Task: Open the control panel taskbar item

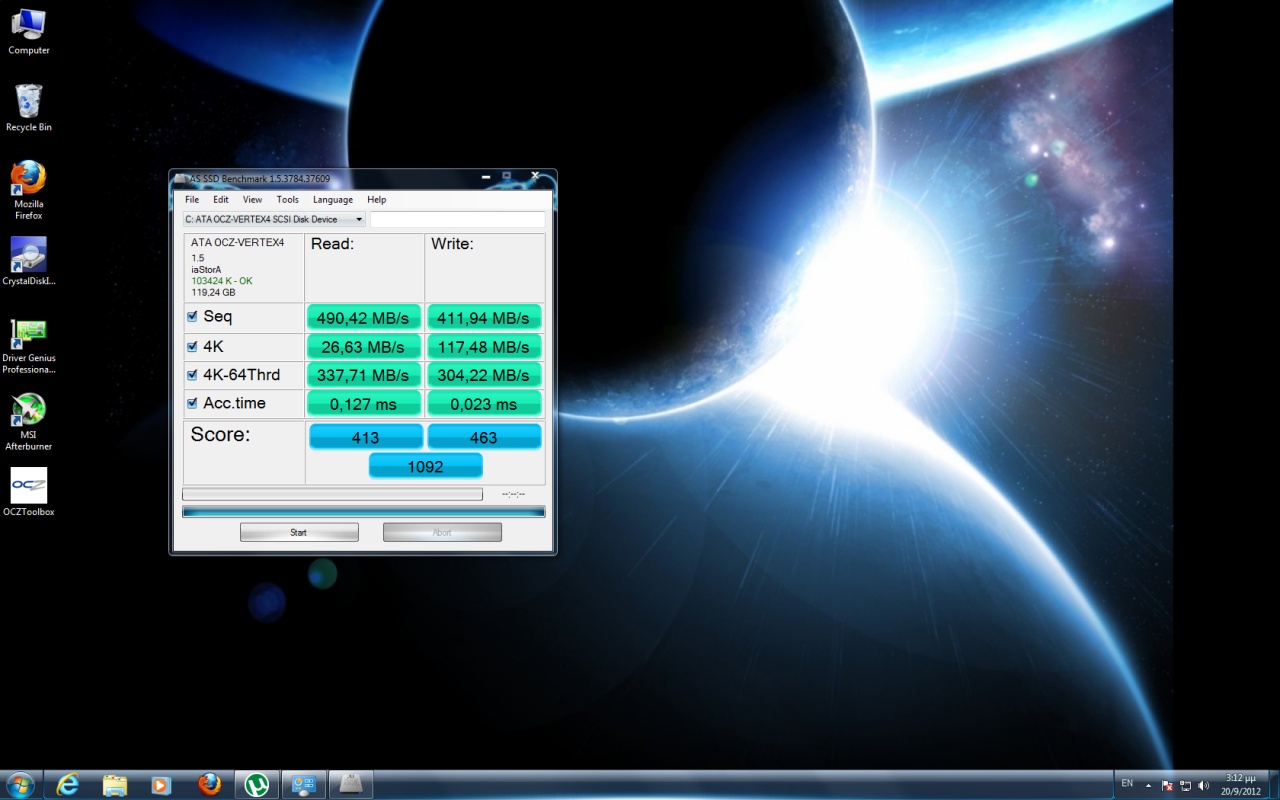Action: click(x=304, y=785)
